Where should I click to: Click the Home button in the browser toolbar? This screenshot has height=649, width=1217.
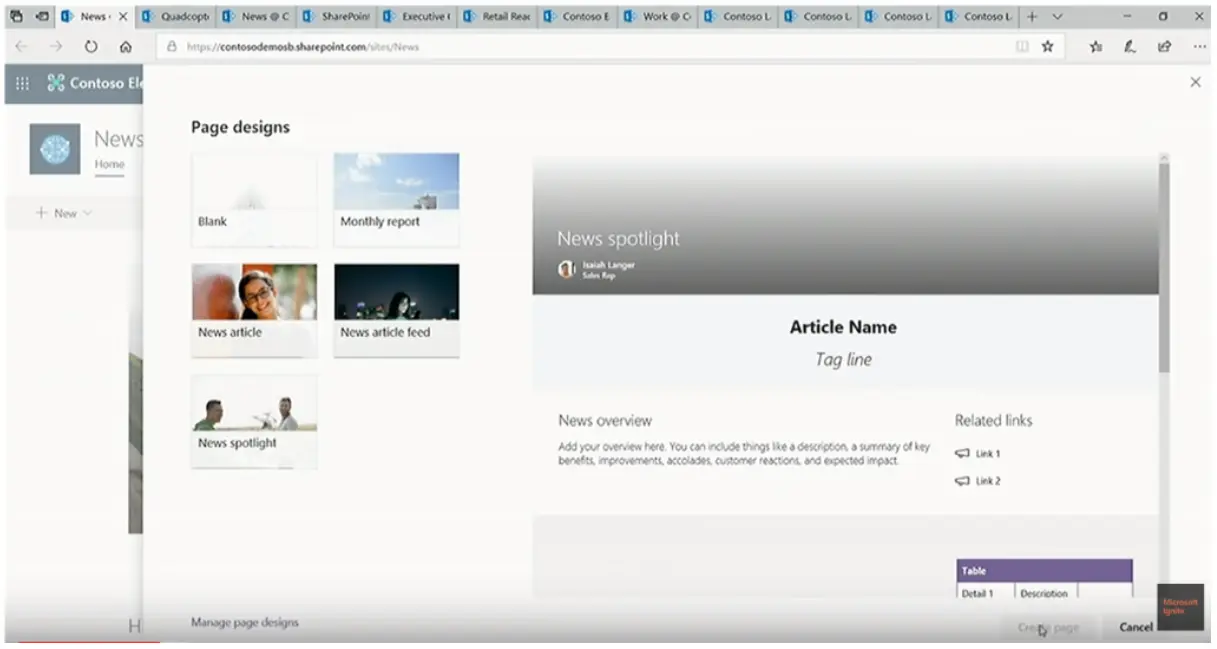pos(125,46)
